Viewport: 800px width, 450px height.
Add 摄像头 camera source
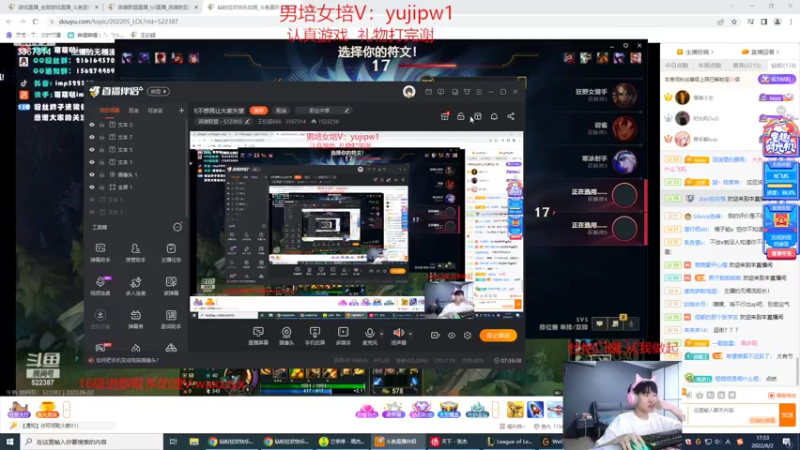[286, 336]
